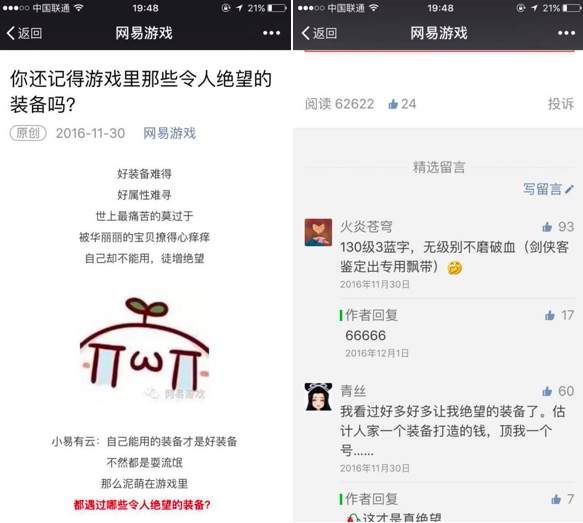Tap the right screen back chevron 返回
The height and width of the screenshot is (523, 583).
point(319,33)
